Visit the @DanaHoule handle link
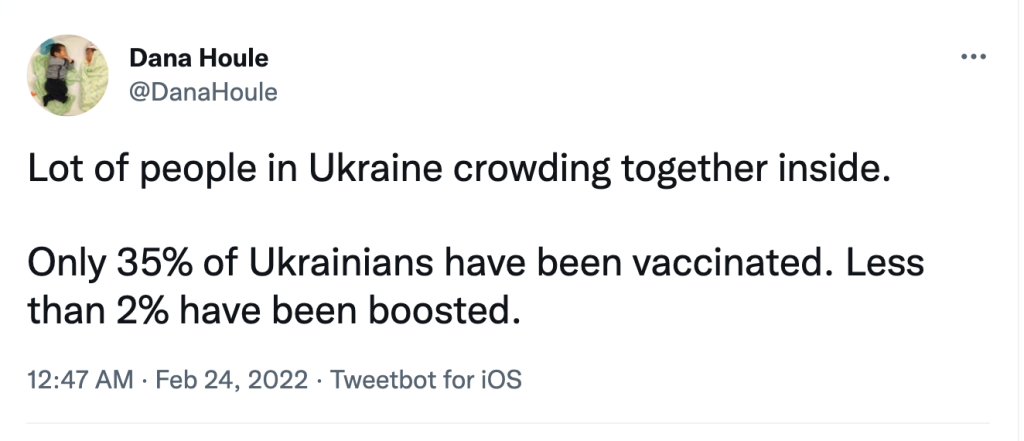Image resolution: width=1024 pixels, height=441 pixels. pos(203,93)
